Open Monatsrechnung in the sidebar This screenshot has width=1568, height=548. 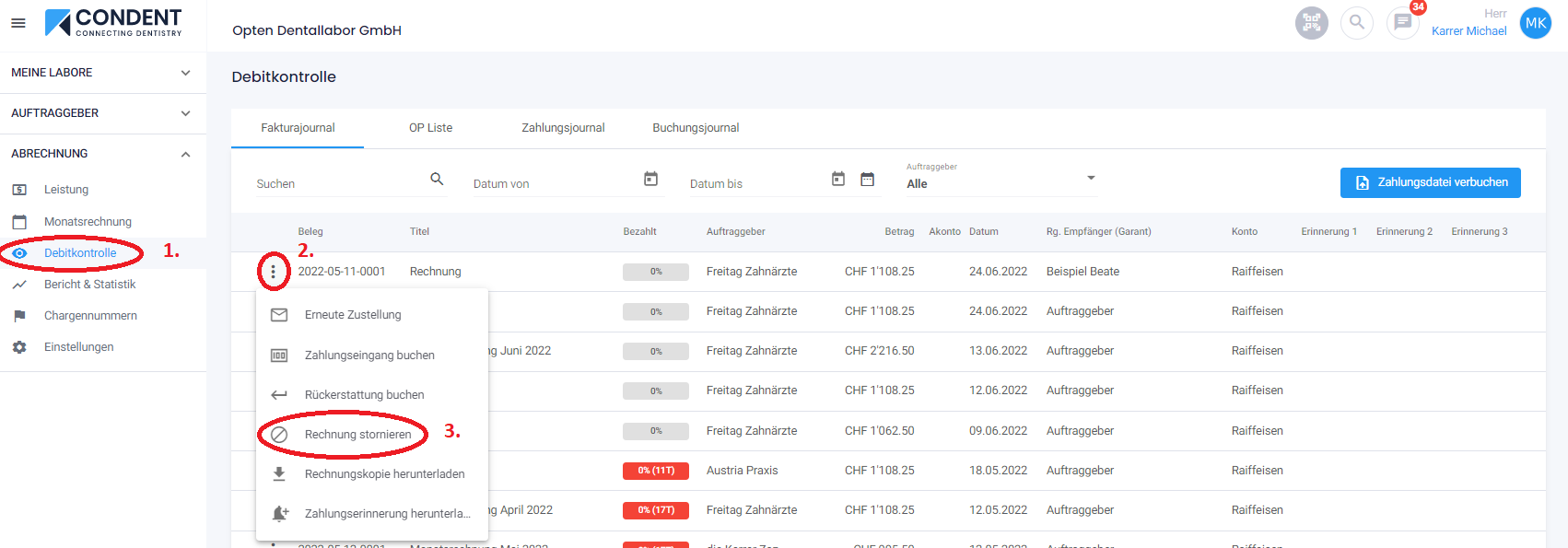point(88,222)
